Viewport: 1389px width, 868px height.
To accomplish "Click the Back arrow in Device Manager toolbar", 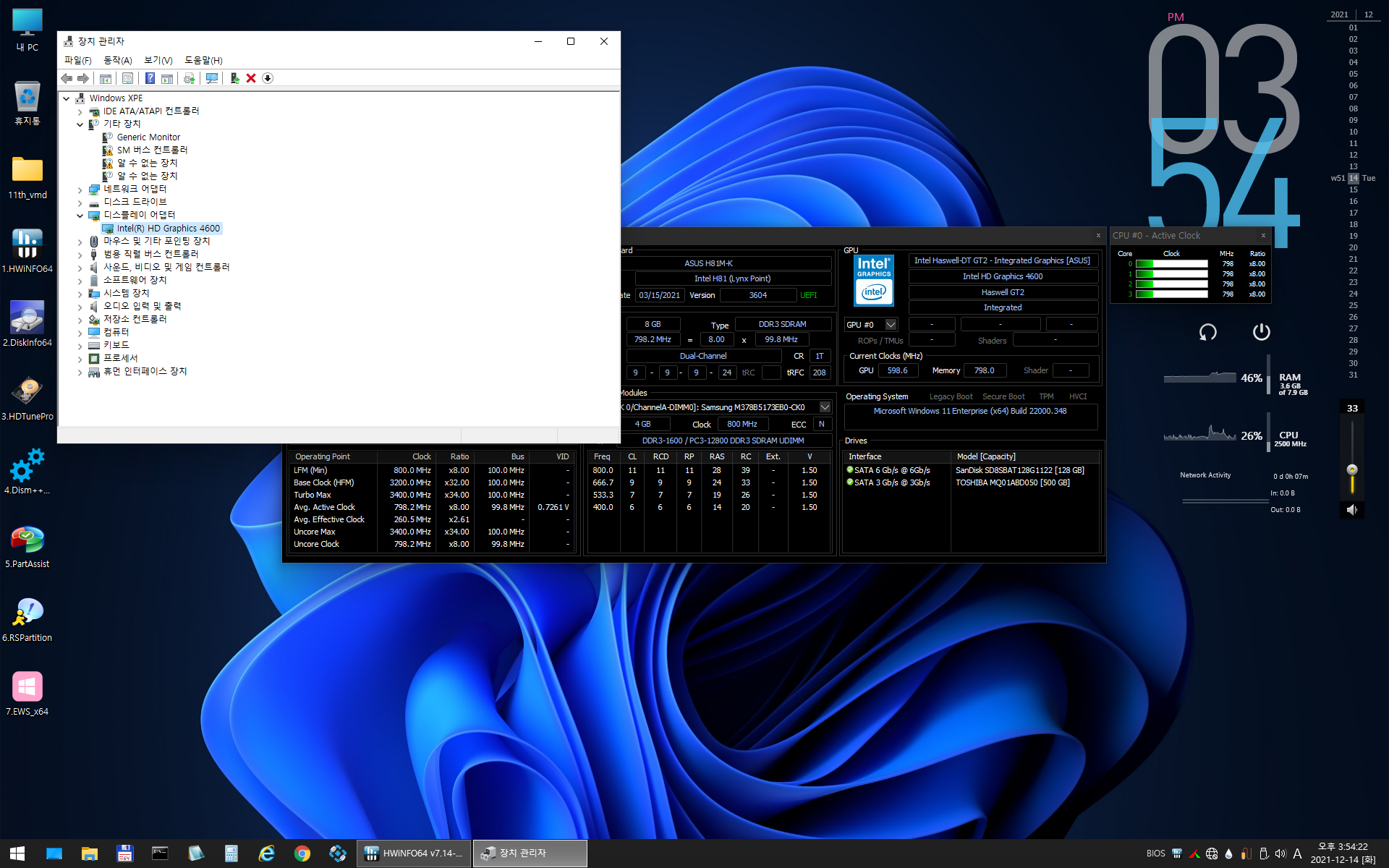I will (67, 78).
